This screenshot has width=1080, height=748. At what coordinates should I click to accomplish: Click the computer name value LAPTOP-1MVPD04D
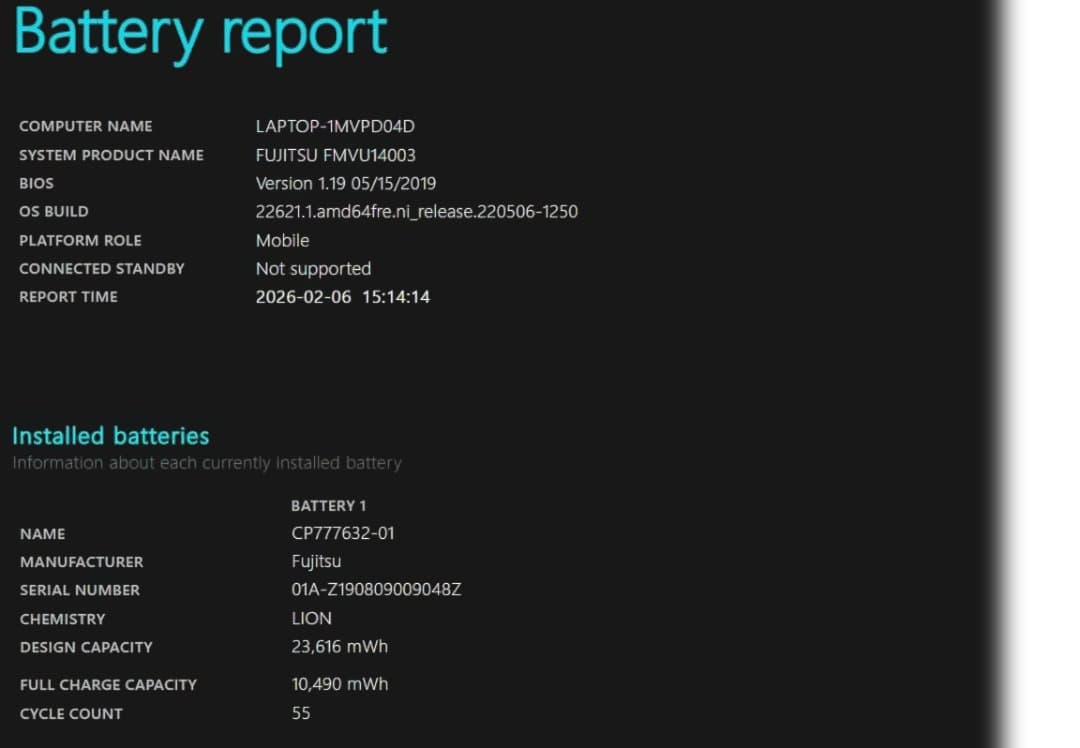(x=334, y=126)
